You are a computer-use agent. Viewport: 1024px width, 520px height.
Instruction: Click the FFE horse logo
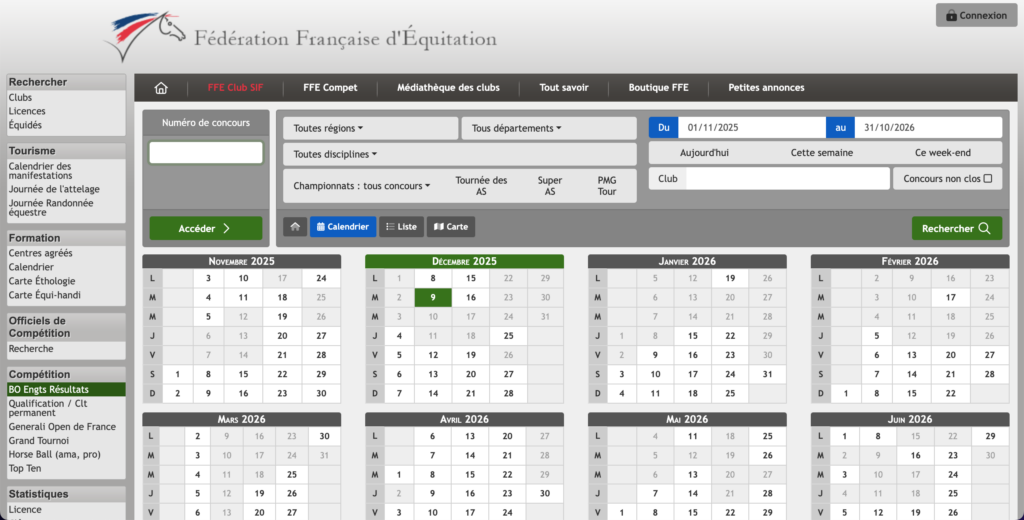pos(145,37)
